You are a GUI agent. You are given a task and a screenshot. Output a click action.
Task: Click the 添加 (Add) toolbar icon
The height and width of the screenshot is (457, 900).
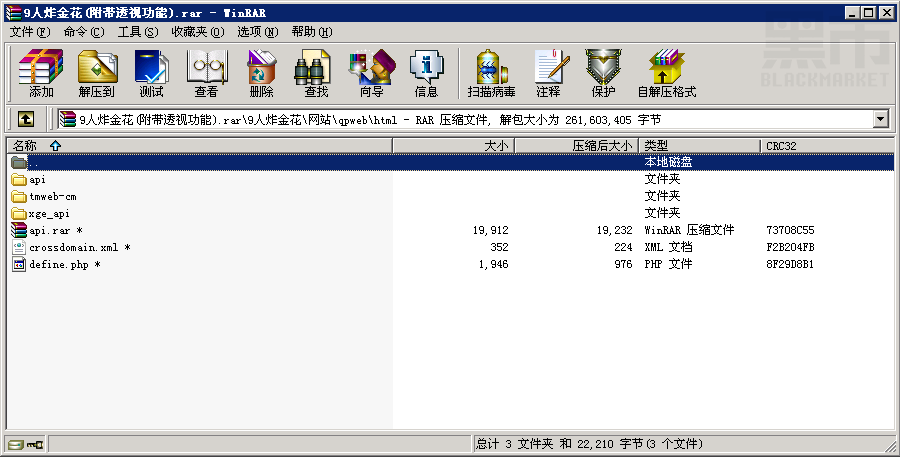tap(41, 73)
